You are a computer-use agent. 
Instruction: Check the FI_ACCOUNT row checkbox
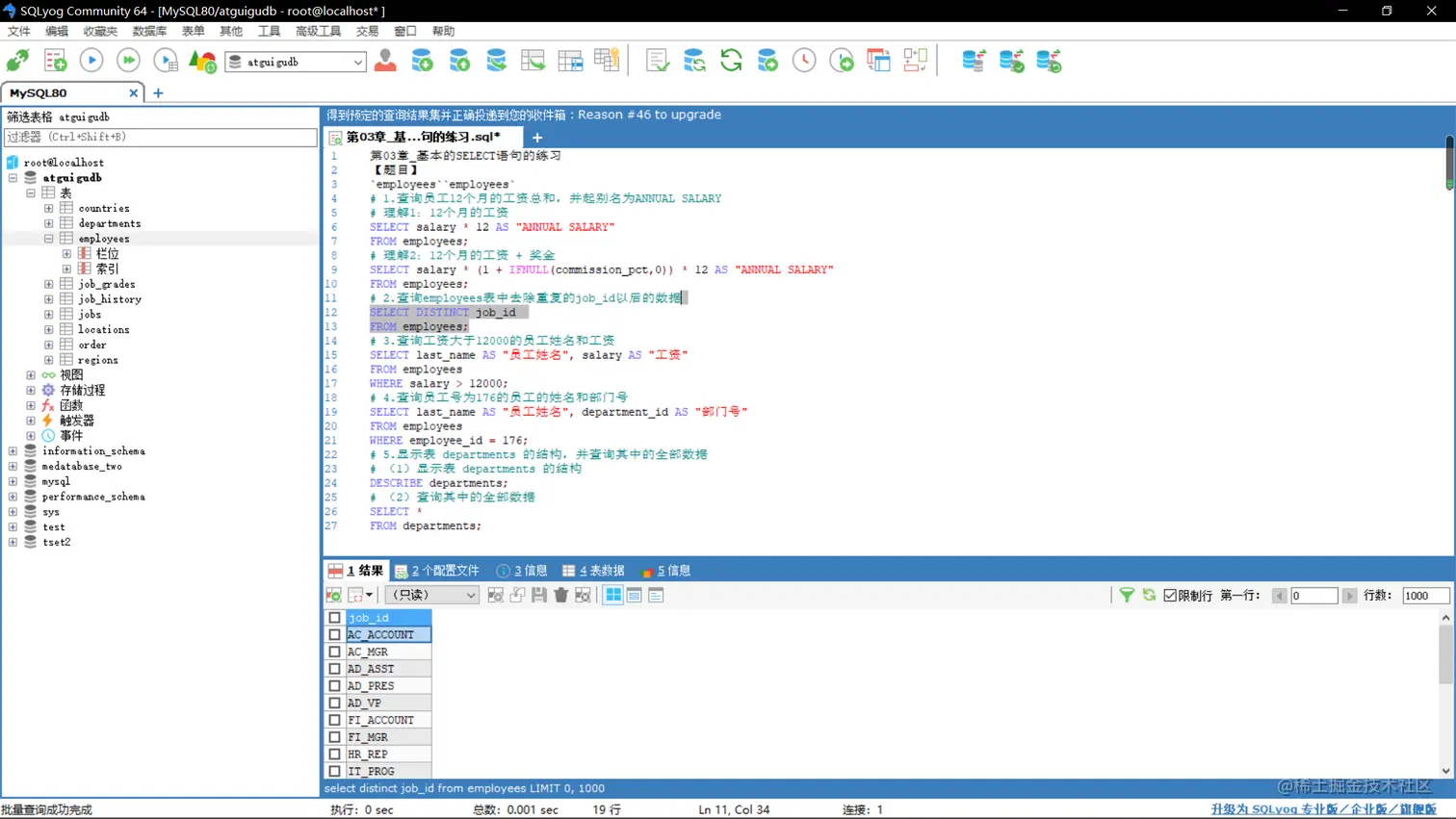click(x=334, y=720)
